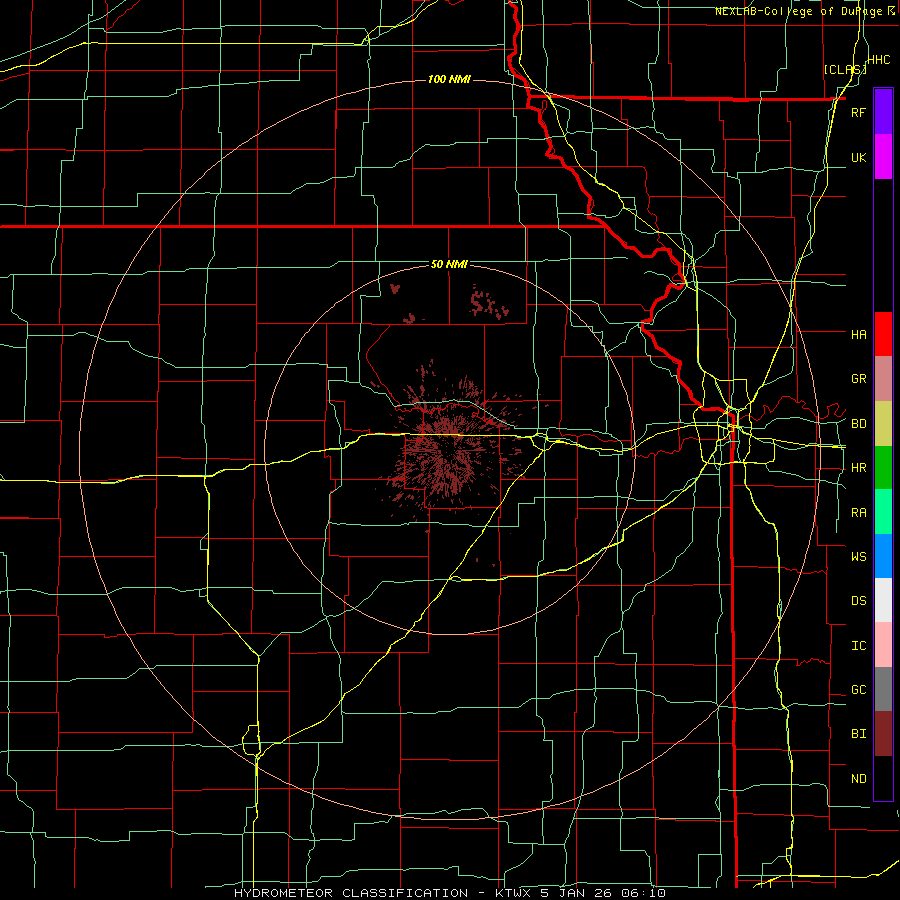Click the DS legend label

click(858, 600)
